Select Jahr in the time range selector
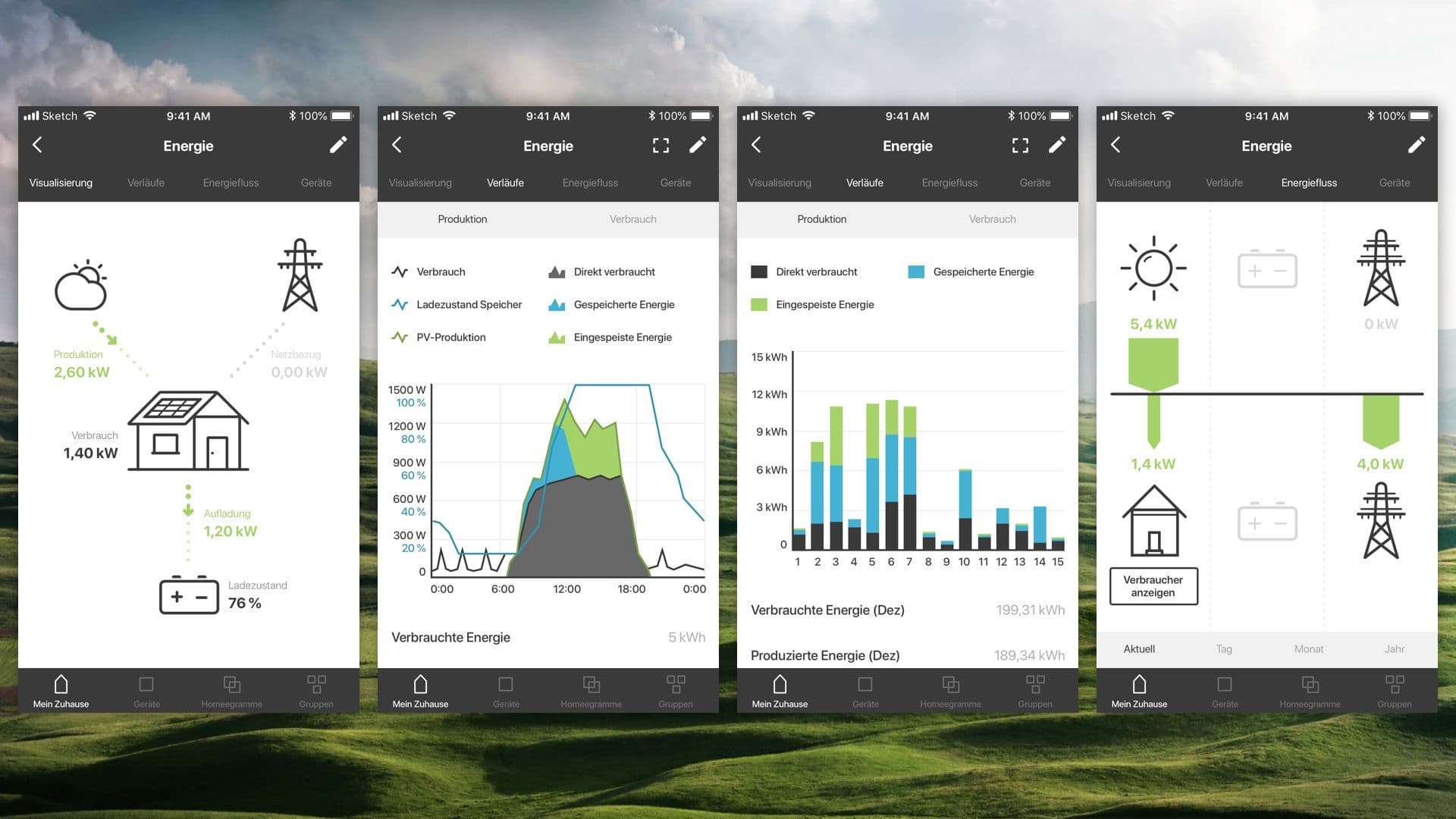This screenshot has width=1456, height=819. [x=1395, y=649]
